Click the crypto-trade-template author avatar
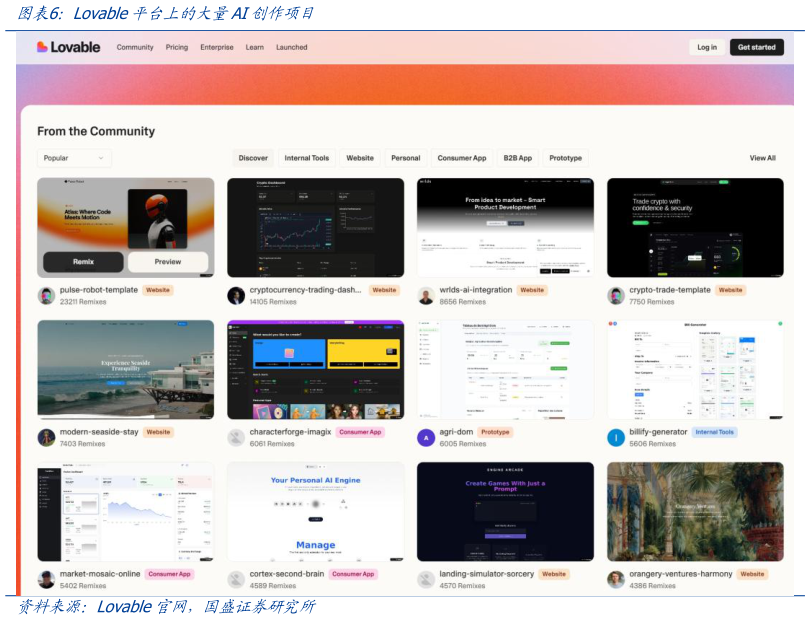 click(616, 296)
